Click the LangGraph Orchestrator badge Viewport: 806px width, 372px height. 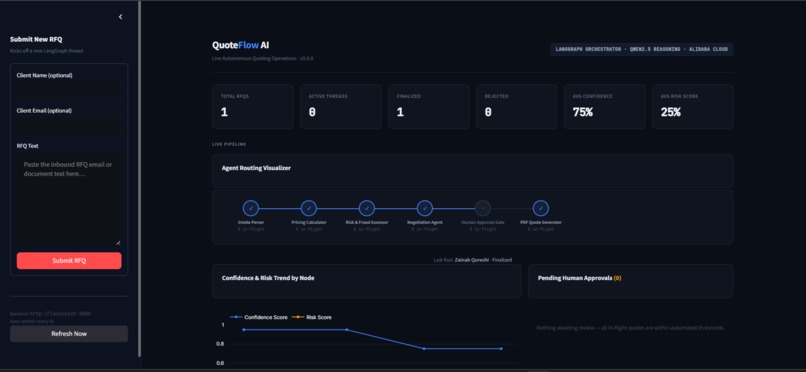click(x=642, y=49)
